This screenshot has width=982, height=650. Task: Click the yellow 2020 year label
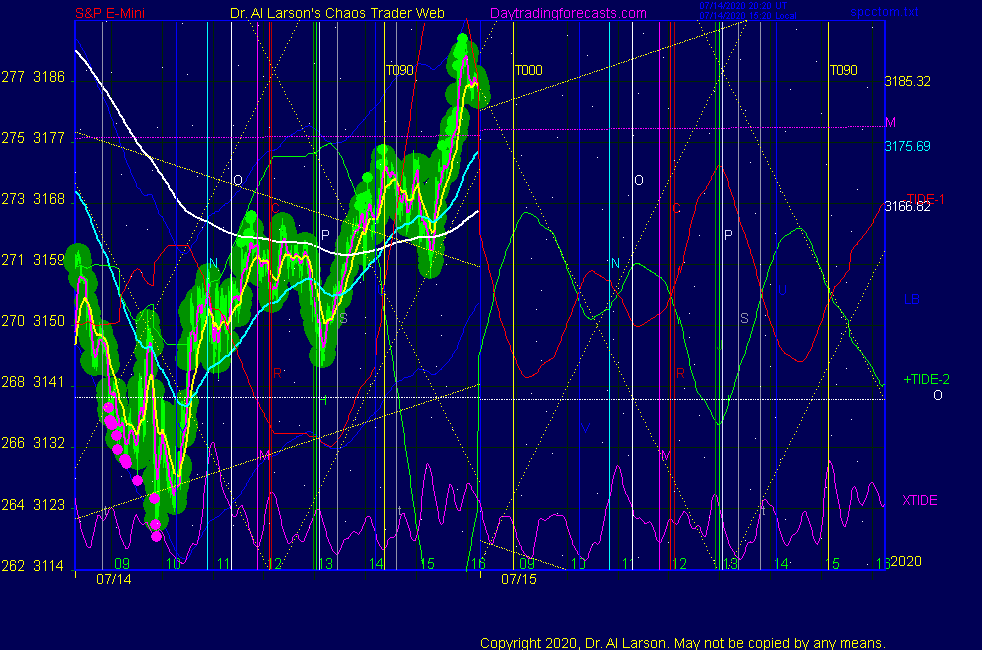point(906,563)
